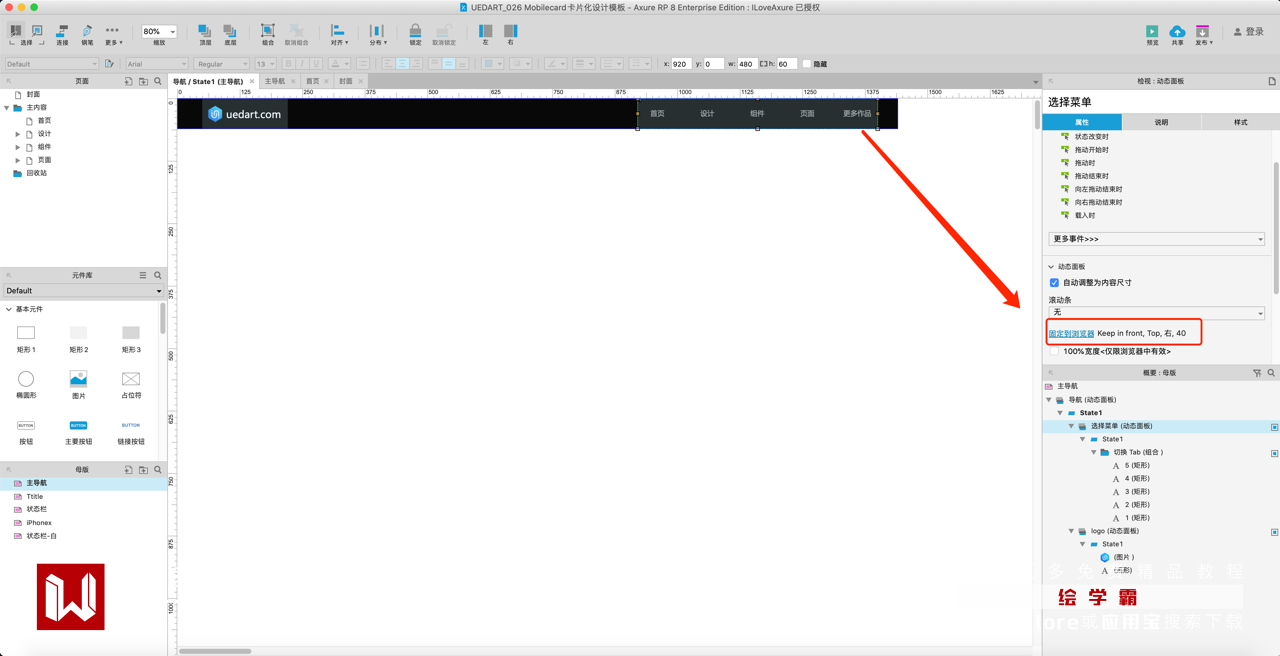
Task: Open the 对齐 align dropdown
Action: point(339,35)
